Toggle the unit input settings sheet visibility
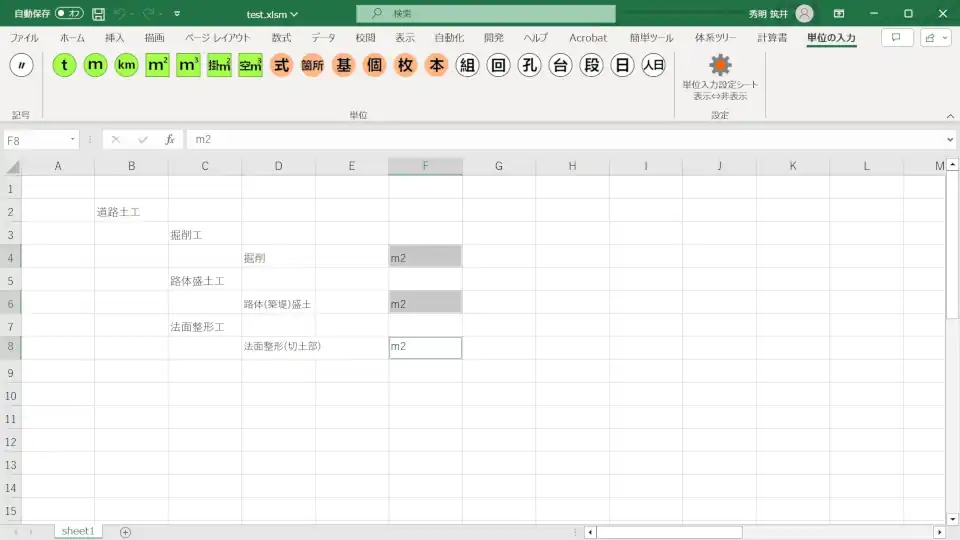The height and width of the screenshot is (540, 960). pos(719,77)
